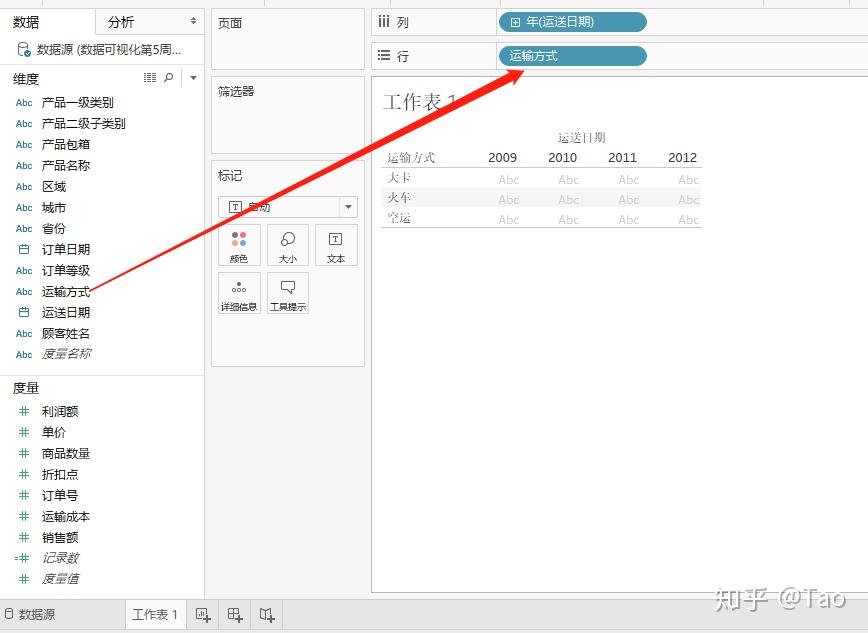Click the 2010 column header
This screenshot has width=868, height=633.
click(x=562, y=157)
